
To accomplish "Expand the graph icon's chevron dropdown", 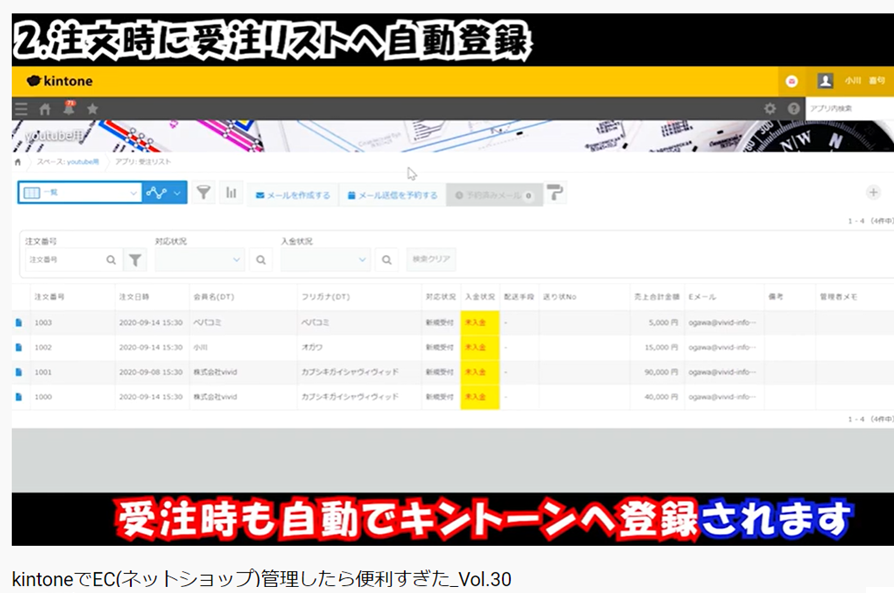I will (x=176, y=192).
